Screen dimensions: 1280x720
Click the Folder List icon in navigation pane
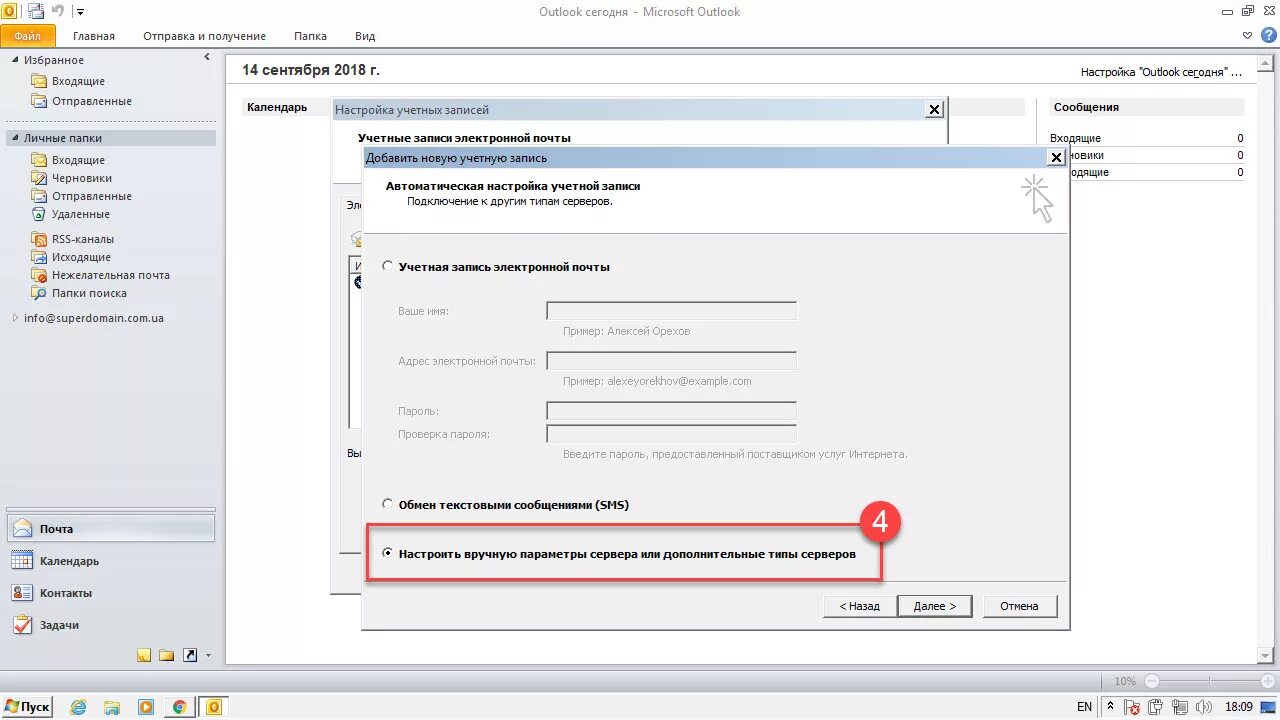click(x=167, y=655)
